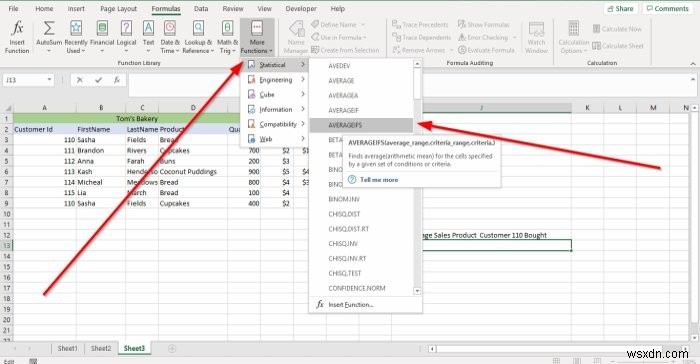
Task: Click the Tell me more link
Action: (379, 180)
